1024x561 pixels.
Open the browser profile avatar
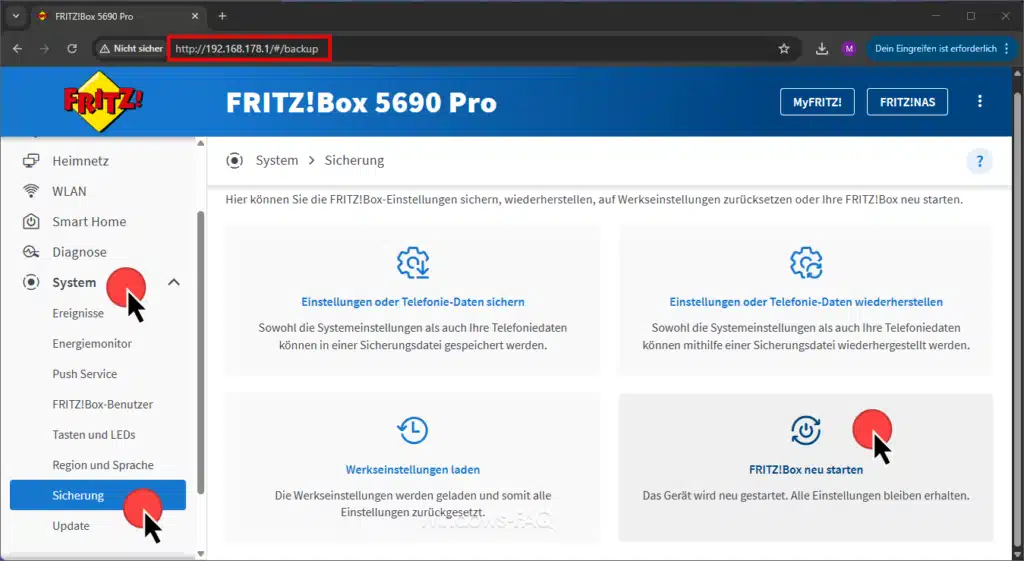tap(848, 48)
